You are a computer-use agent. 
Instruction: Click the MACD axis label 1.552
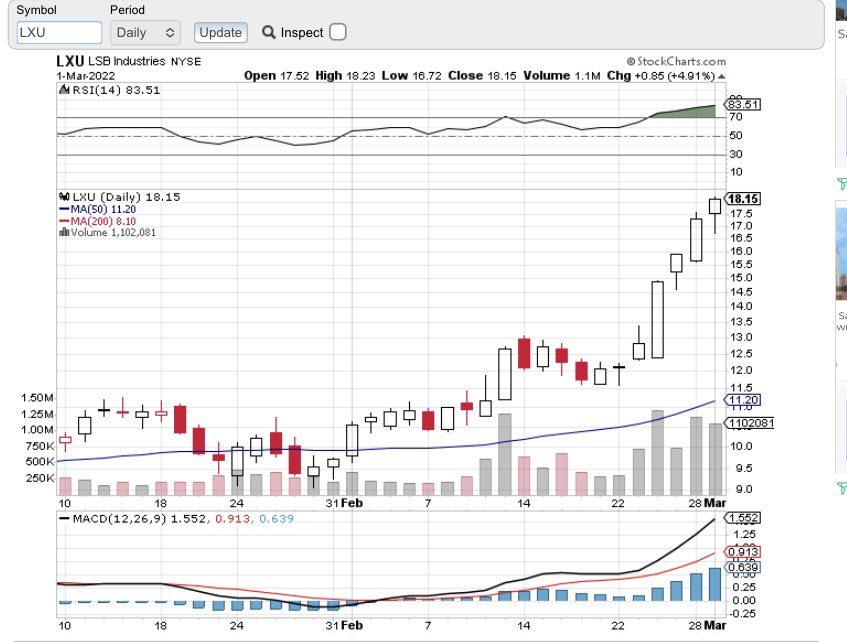742,518
